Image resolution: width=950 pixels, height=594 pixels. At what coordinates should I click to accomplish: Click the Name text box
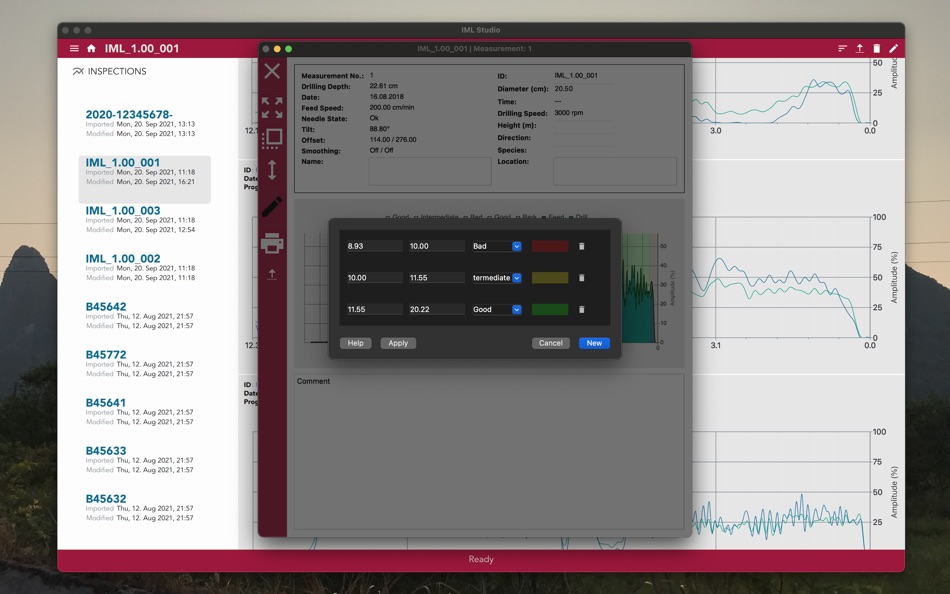pyautogui.click(x=430, y=172)
